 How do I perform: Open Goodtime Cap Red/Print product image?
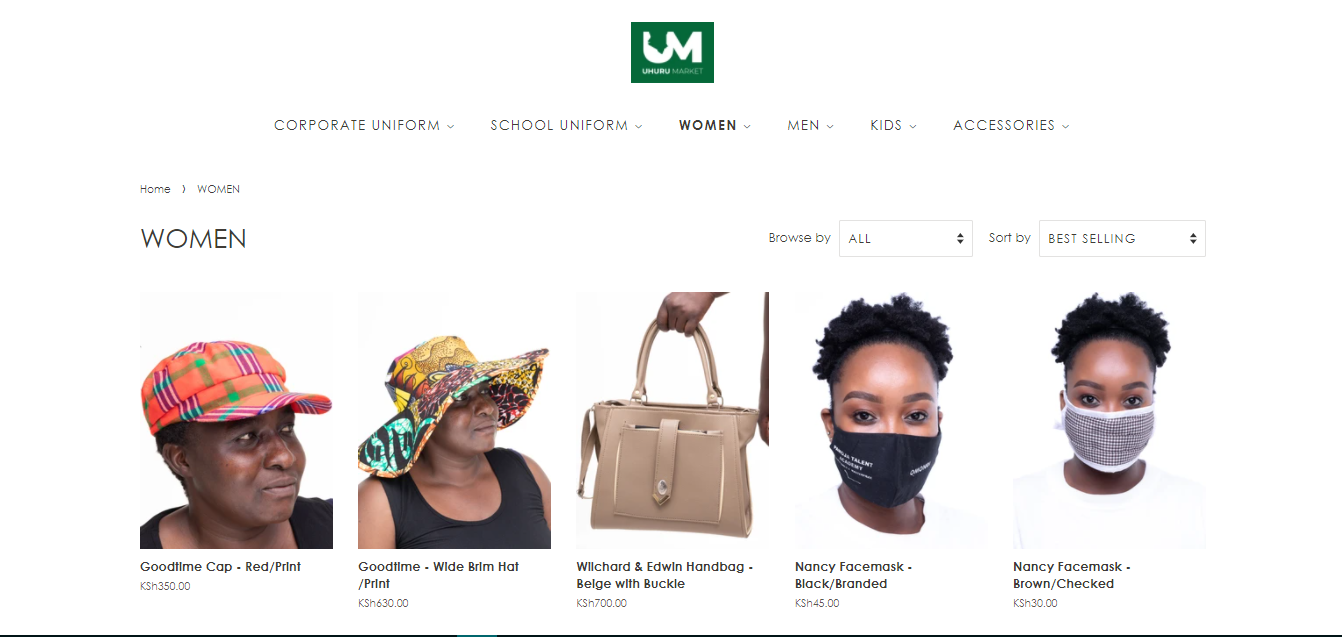(236, 420)
